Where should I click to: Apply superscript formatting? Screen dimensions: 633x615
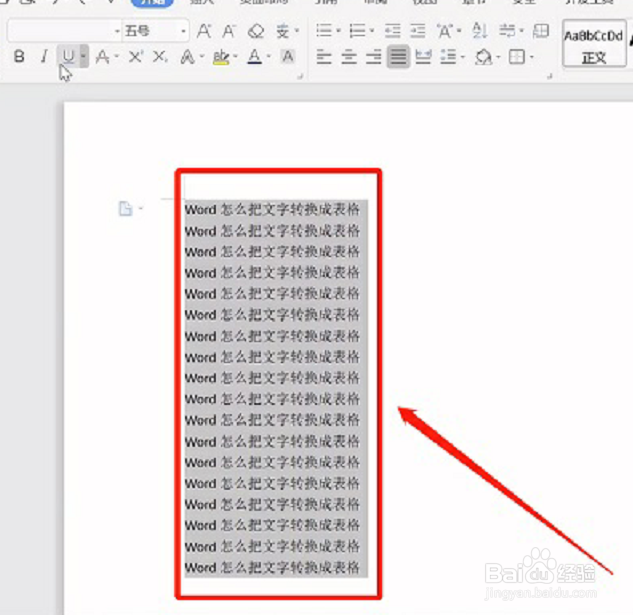pyautogui.click(x=136, y=57)
